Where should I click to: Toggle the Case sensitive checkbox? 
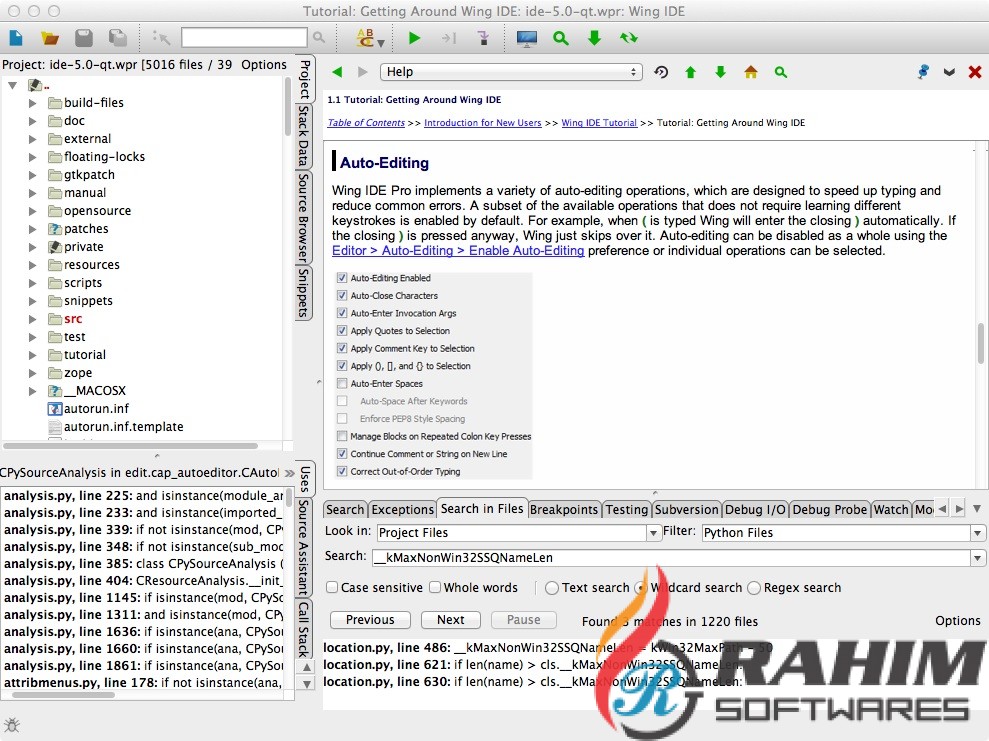coord(332,587)
